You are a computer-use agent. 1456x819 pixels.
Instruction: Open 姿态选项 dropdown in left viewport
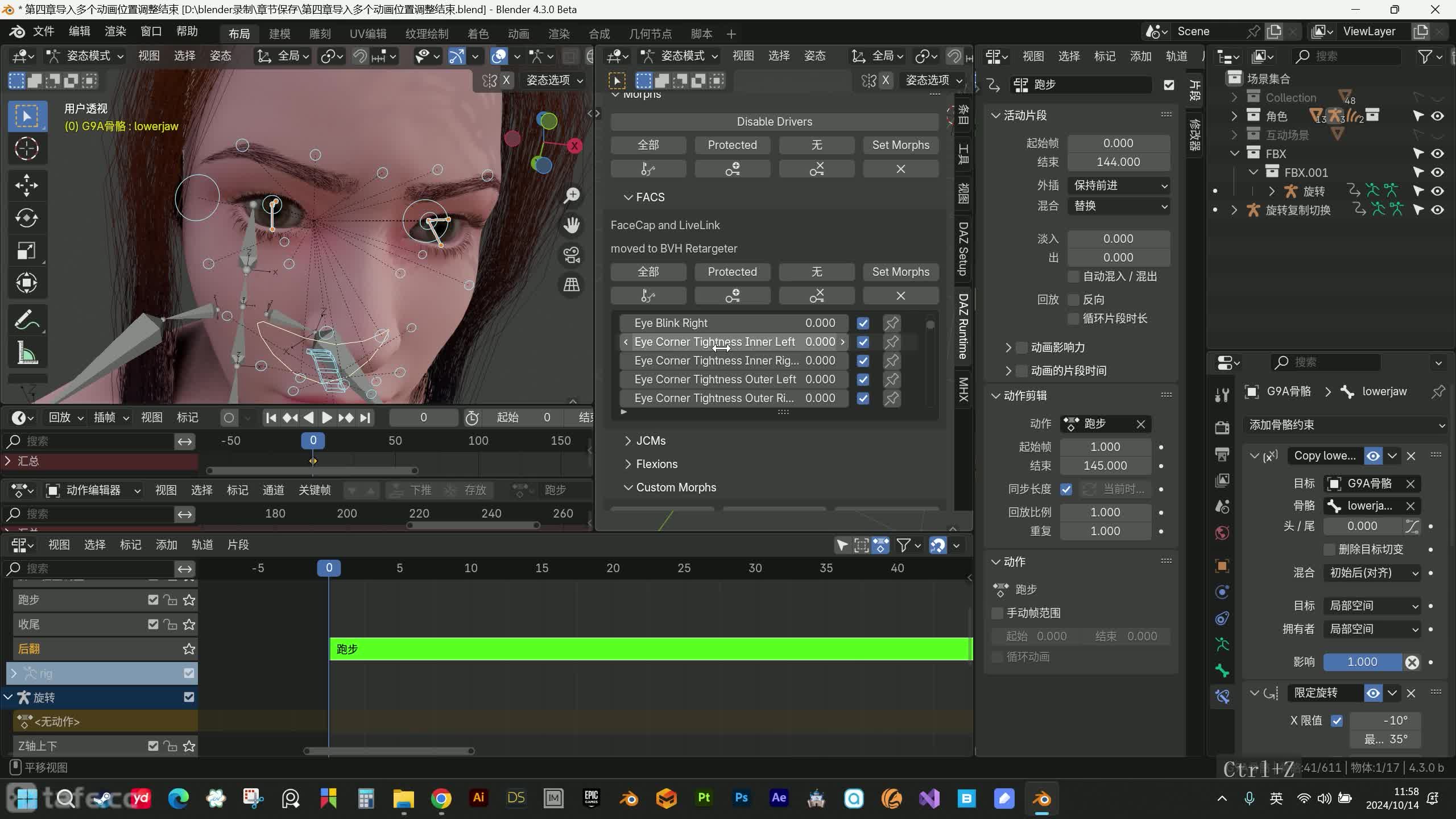[555, 80]
